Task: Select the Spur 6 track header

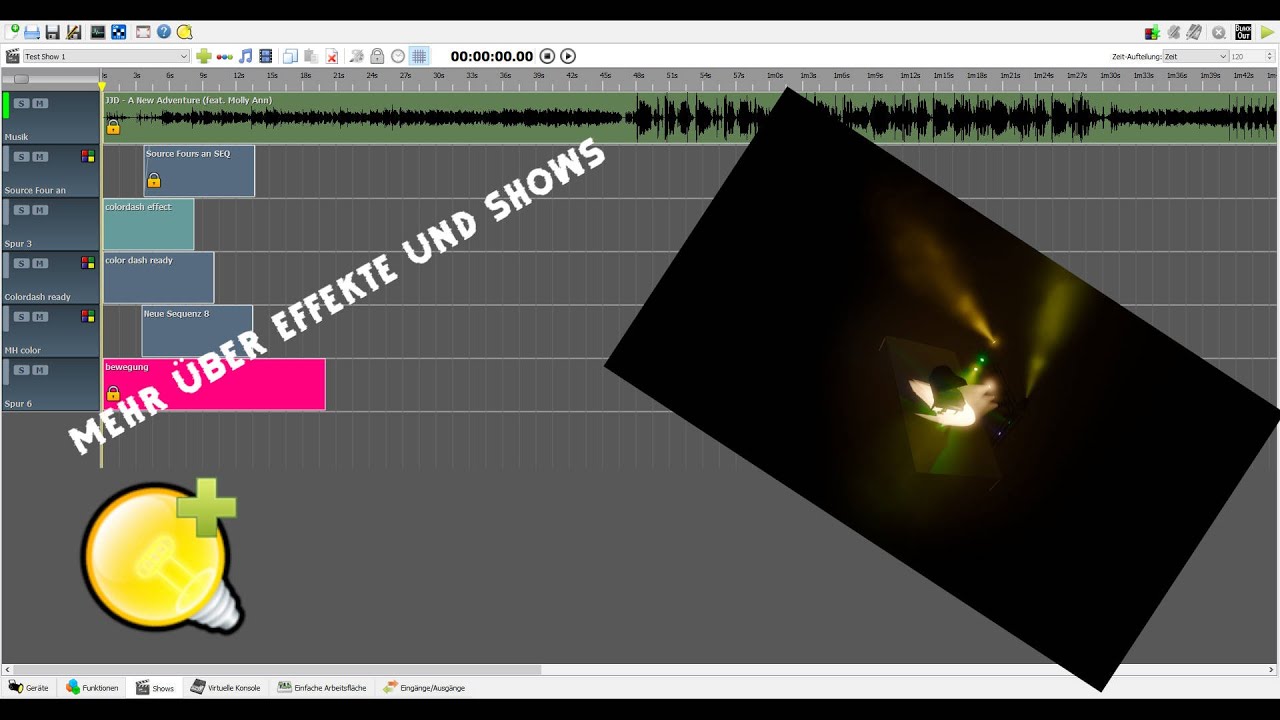Action: 51,385
